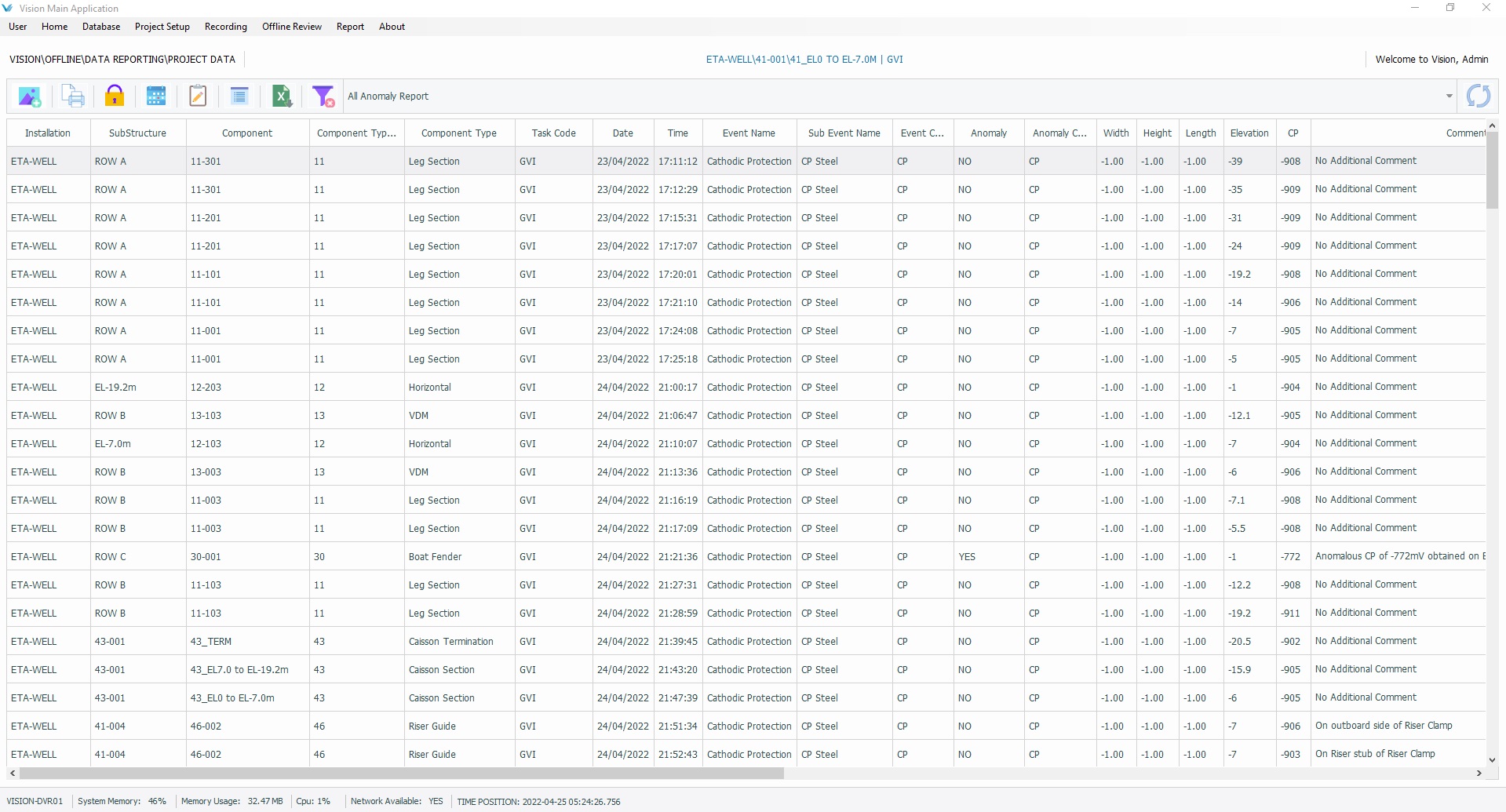The width and height of the screenshot is (1506, 812).
Task: Sort by the Installation column header
Action: point(48,133)
